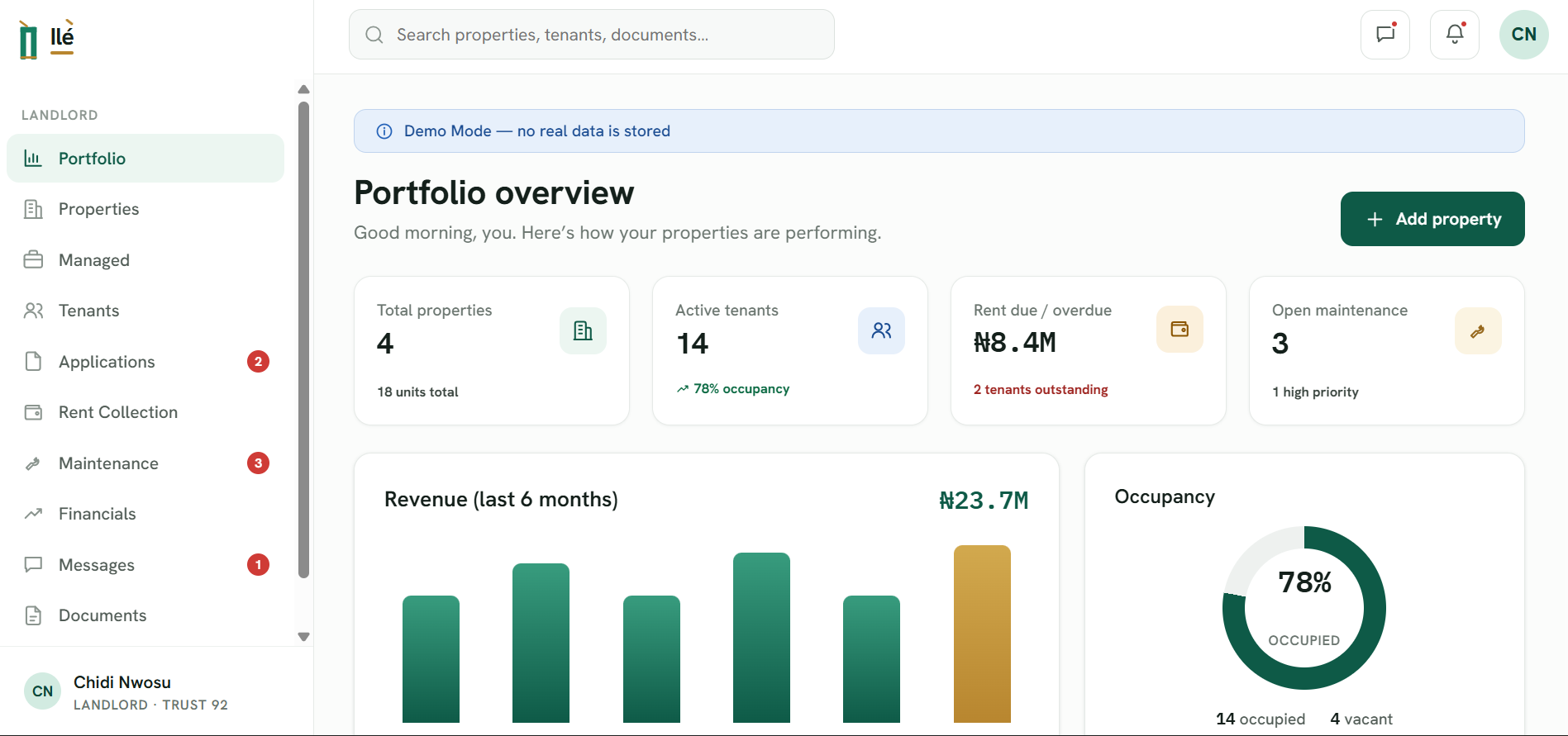Open the Managed section

pyautogui.click(x=145, y=259)
